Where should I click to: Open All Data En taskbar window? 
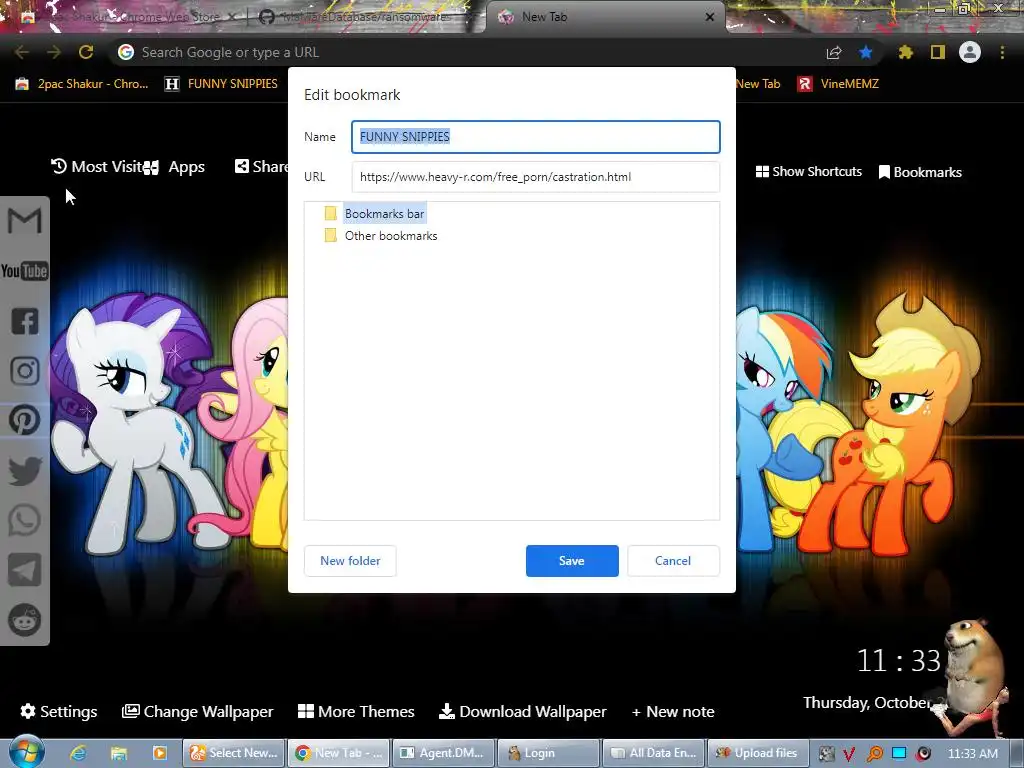click(653, 753)
